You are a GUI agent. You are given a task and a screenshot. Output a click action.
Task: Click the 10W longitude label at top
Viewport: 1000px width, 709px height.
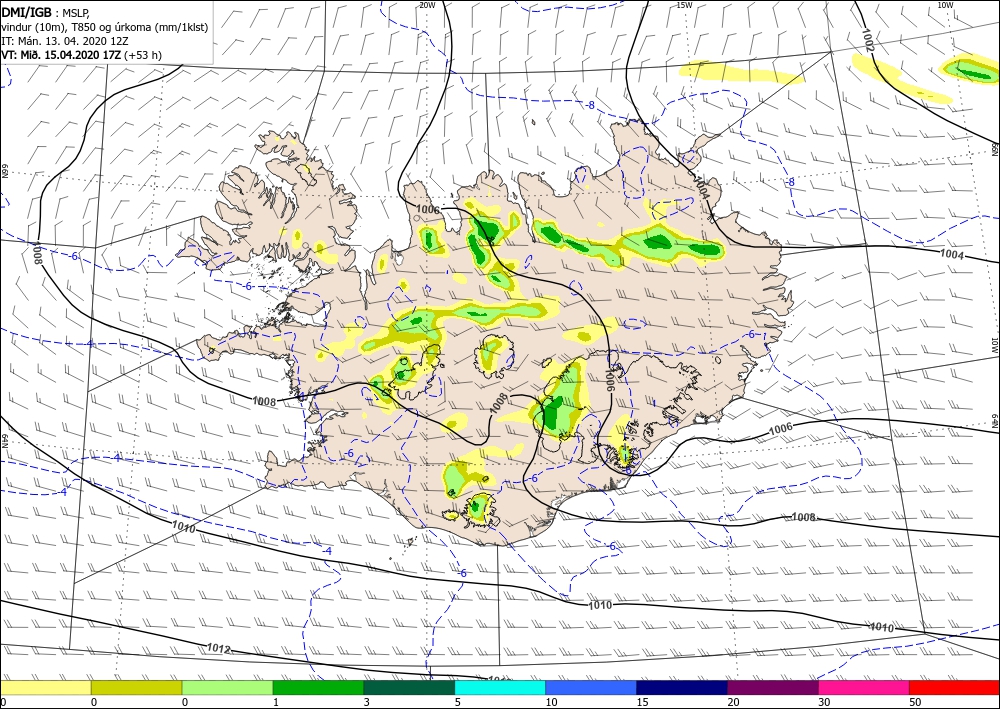pyautogui.click(x=945, y=4)
